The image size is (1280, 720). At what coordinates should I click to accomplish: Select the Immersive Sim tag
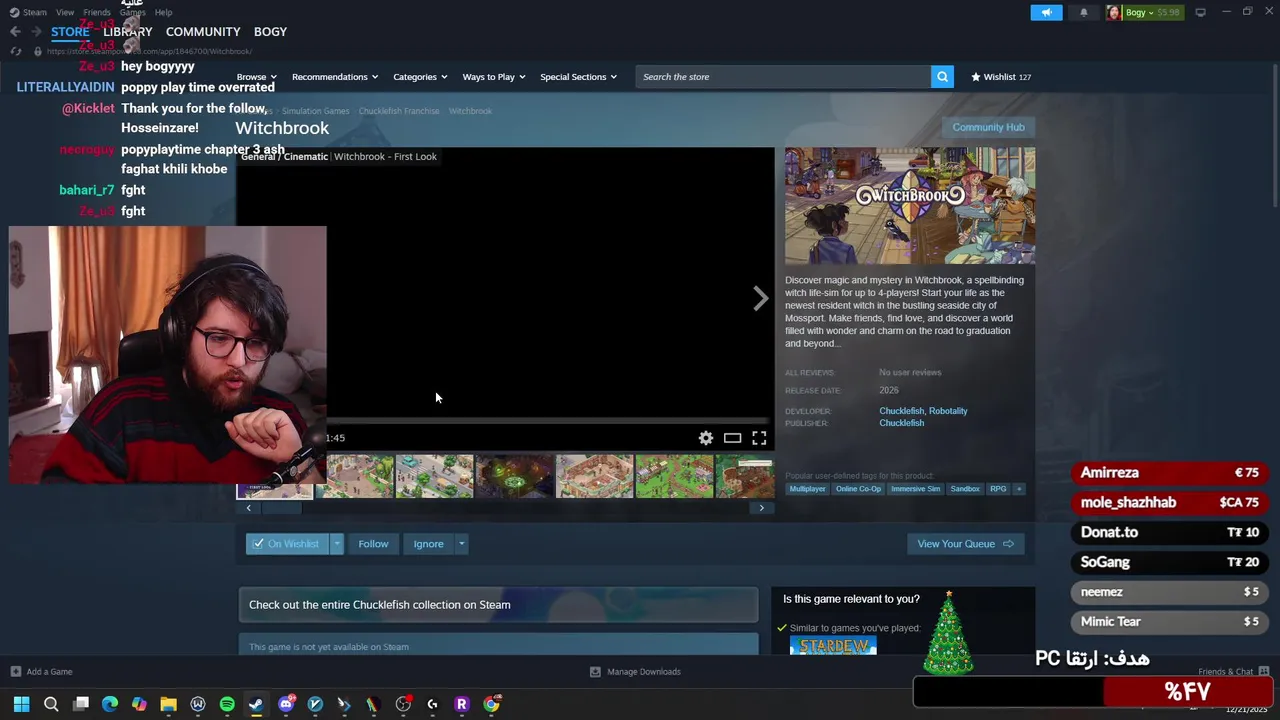(915, 489)
